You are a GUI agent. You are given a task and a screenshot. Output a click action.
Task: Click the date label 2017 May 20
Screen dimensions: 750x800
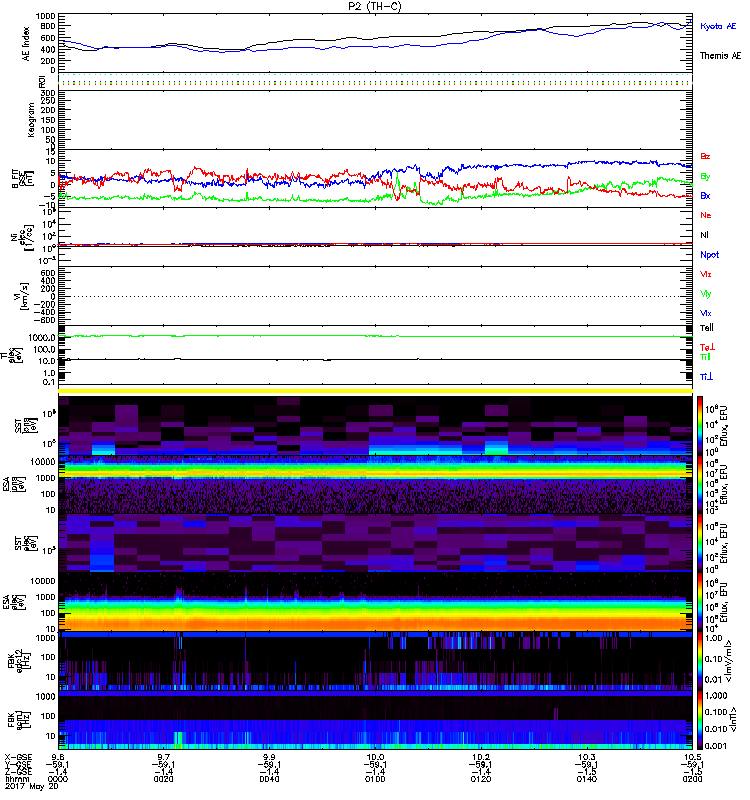(x=32, y=786)
